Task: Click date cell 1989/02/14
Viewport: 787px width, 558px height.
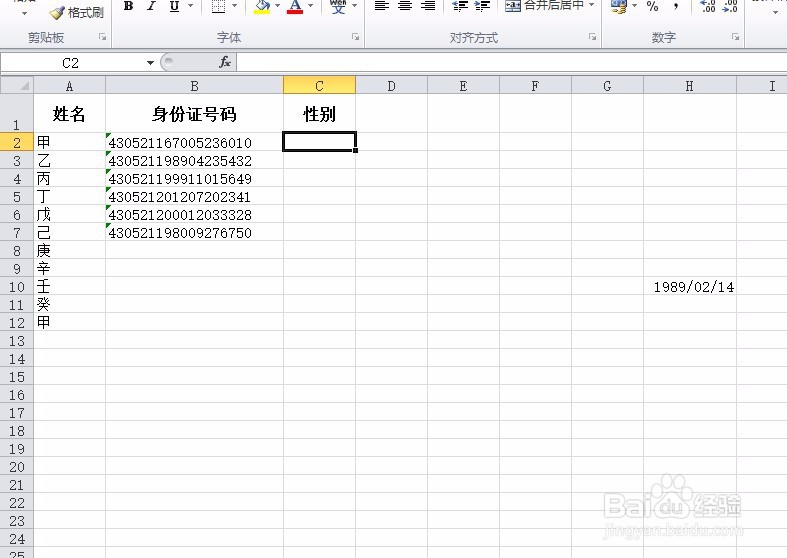Action: [690, 287]
